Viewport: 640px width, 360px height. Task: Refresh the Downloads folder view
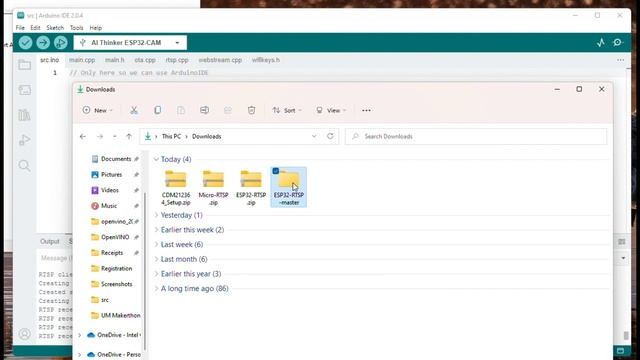coord(330,136)
